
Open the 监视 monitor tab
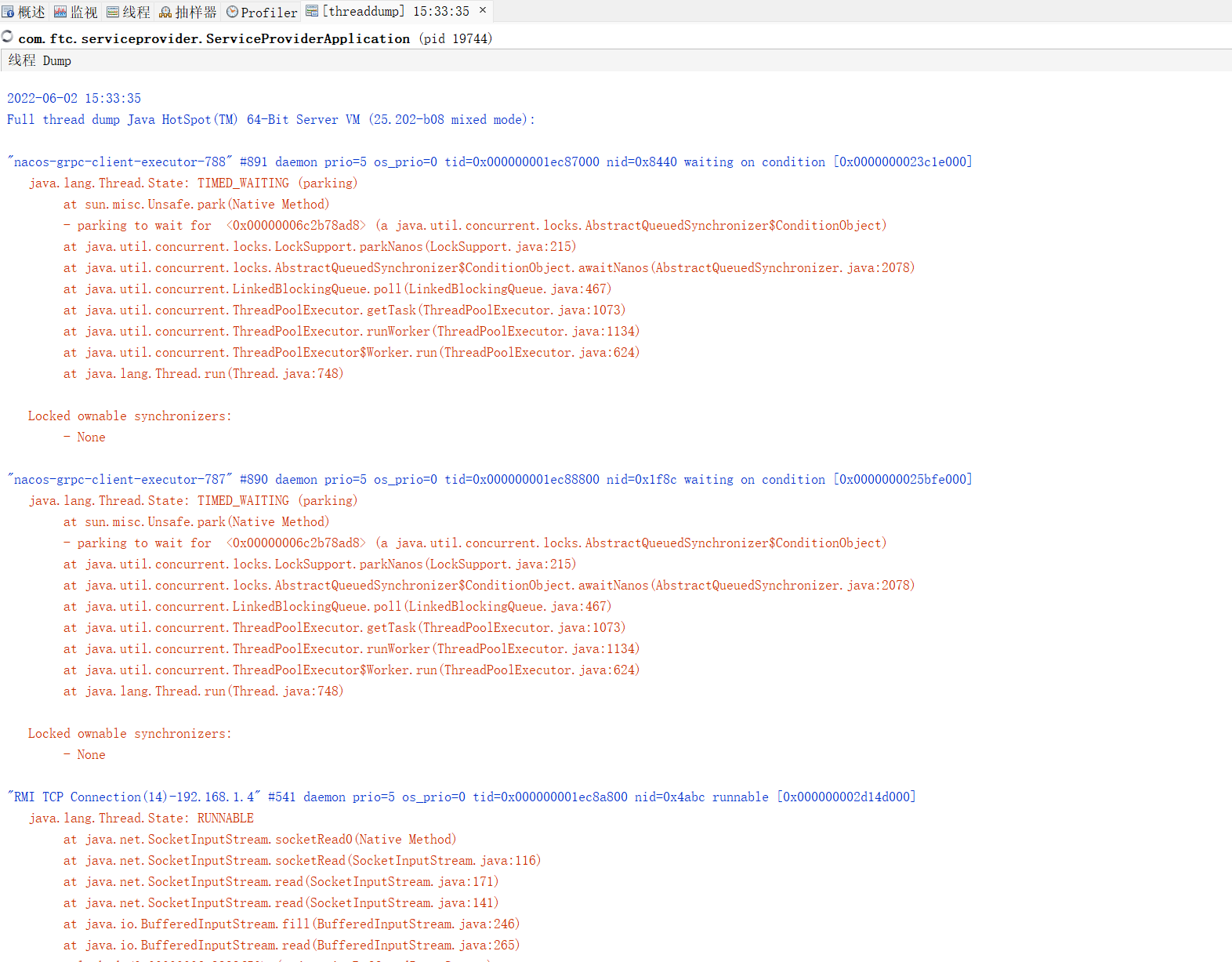(76, 12)
